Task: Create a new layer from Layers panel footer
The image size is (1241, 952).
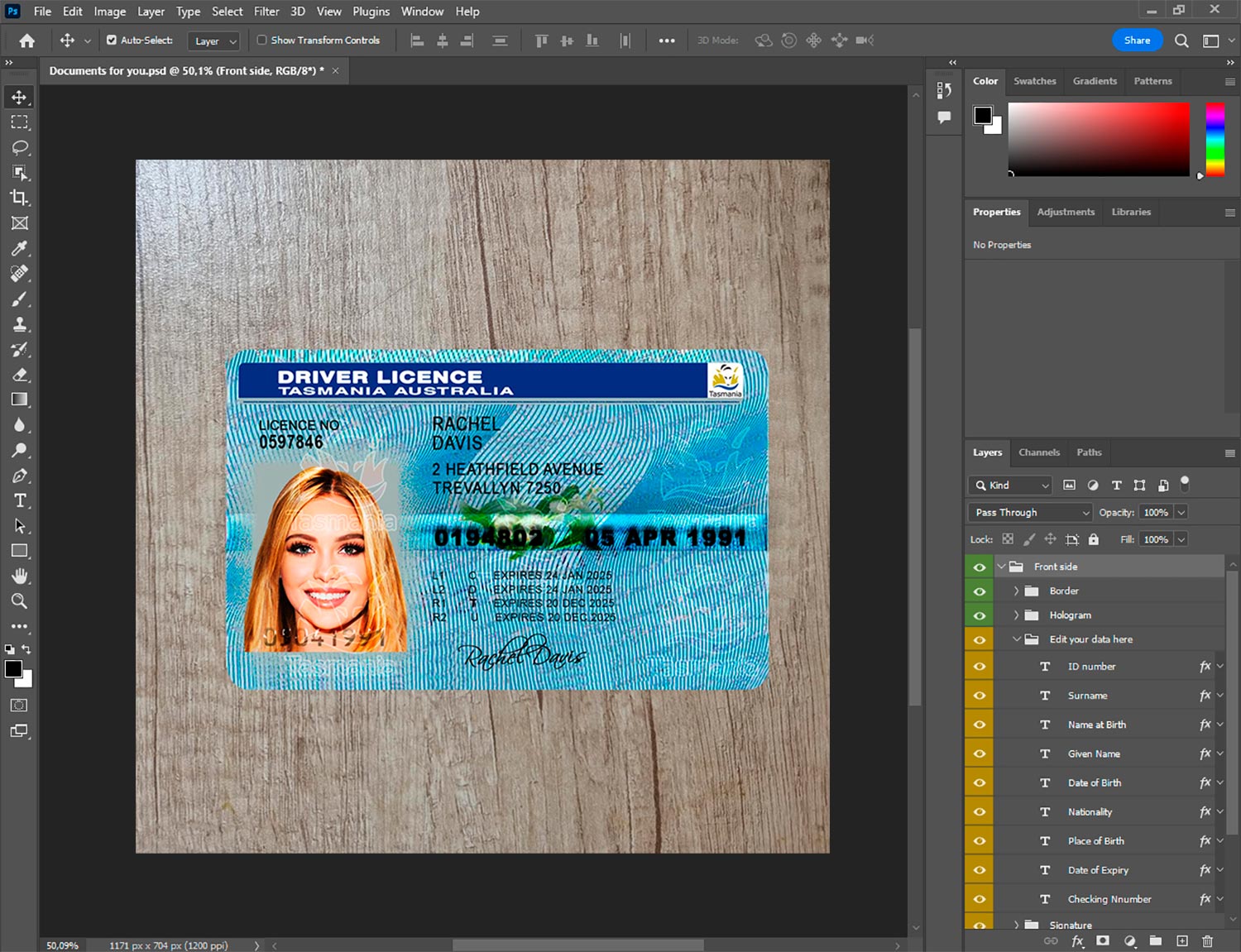Action: [x=1182, y=941]
